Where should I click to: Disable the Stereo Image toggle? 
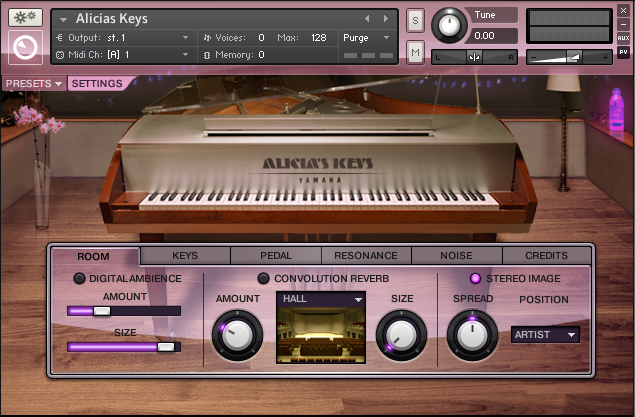tap(476, 278)
